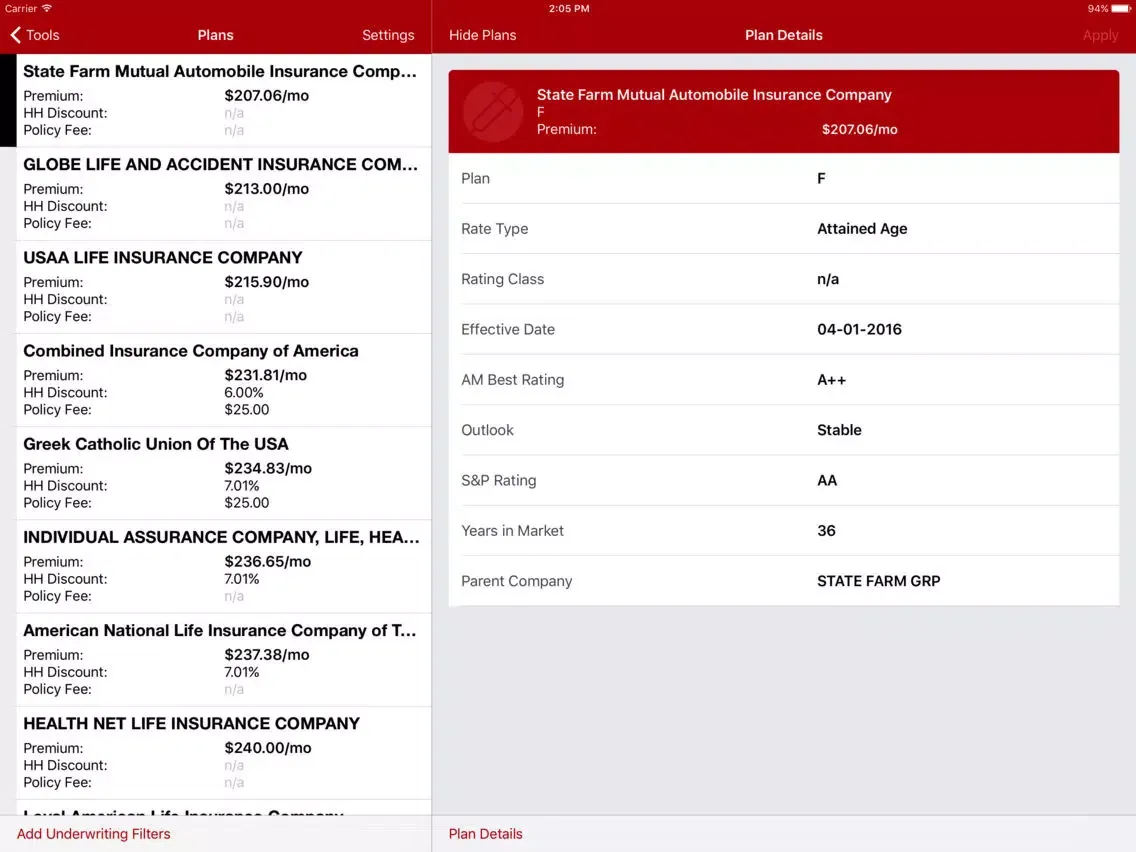Tap the 2:05 PM clock

569,9
